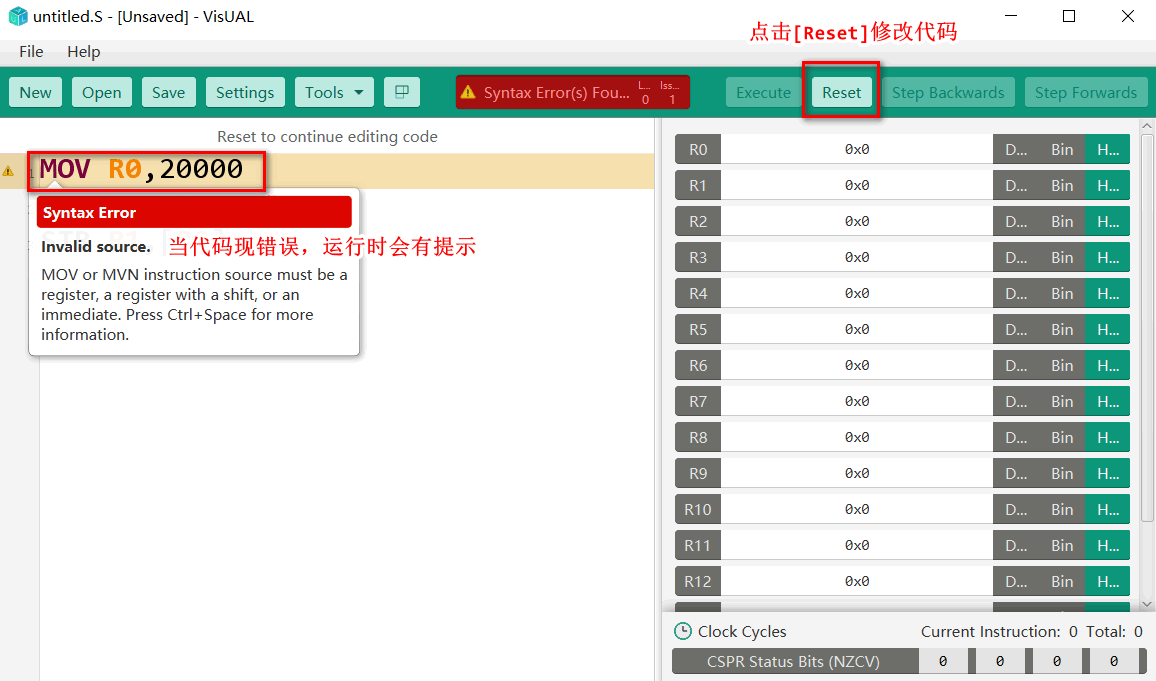The image size is (1156, 681).
Task: Set R12 display to Hex
Action: (x=1107, y=582)
